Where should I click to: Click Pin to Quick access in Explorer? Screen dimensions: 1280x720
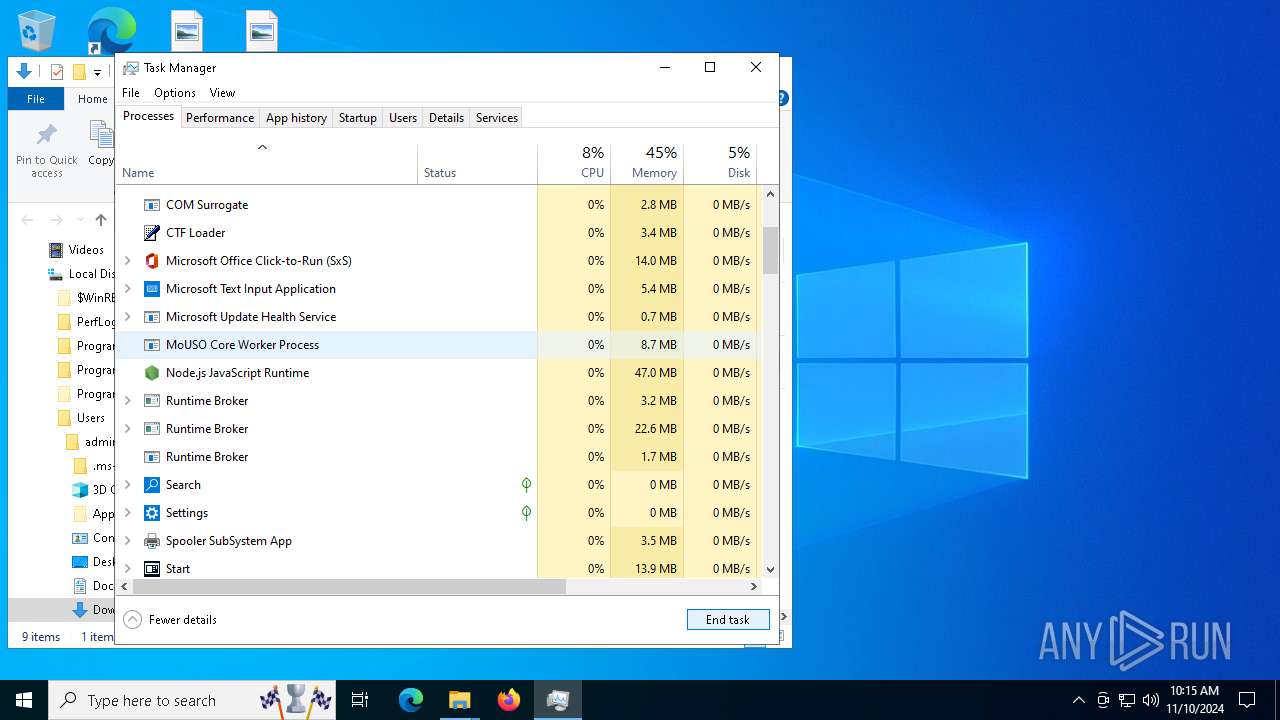pyautogui.click(x=46, y=150)
